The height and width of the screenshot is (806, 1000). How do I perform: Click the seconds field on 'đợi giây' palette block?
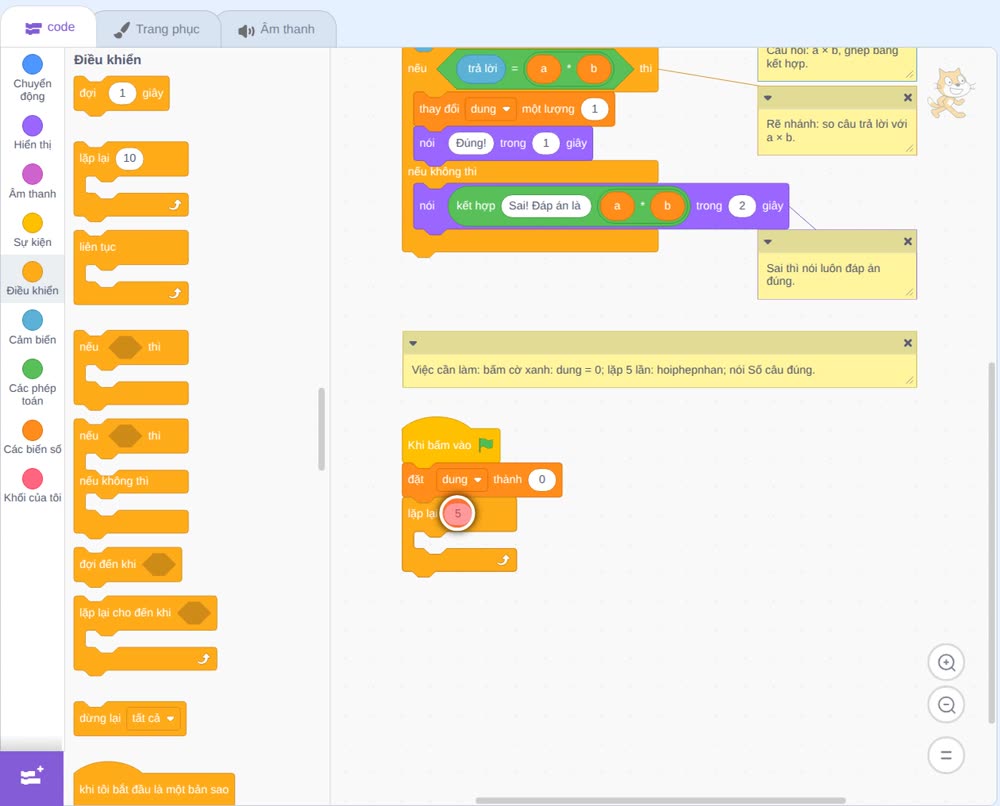coord(122,93)
